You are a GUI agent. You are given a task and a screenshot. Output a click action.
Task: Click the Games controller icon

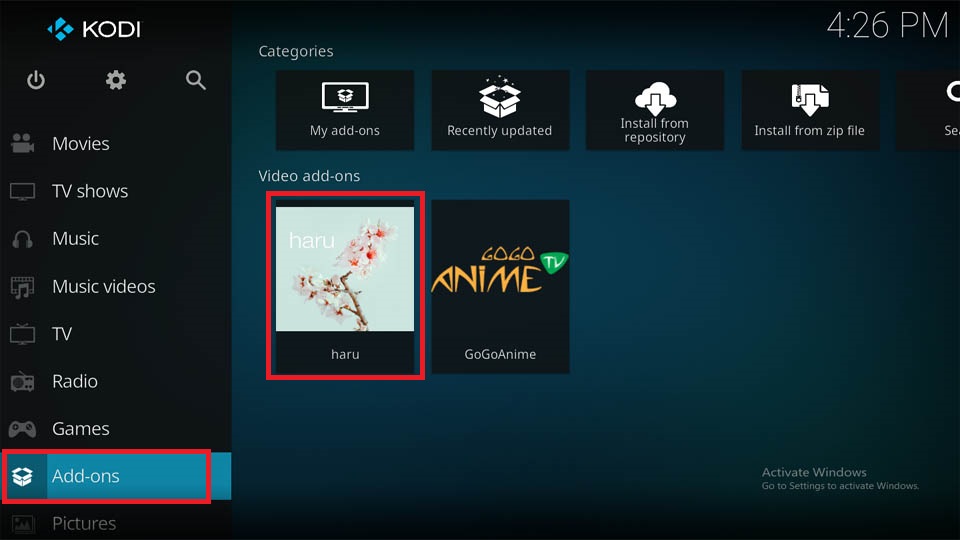(23, 429)
